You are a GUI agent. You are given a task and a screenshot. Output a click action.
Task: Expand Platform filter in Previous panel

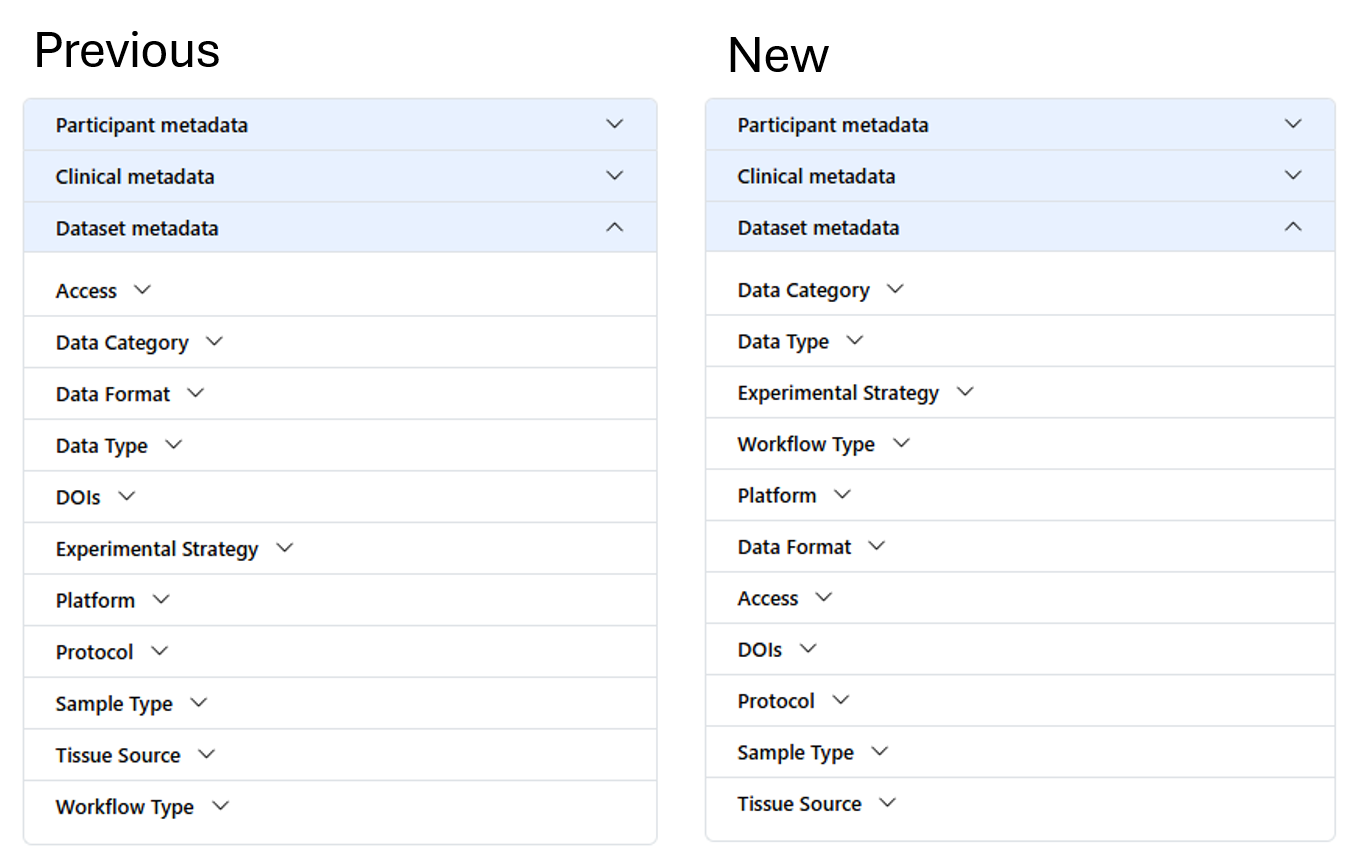click(161, 600)
